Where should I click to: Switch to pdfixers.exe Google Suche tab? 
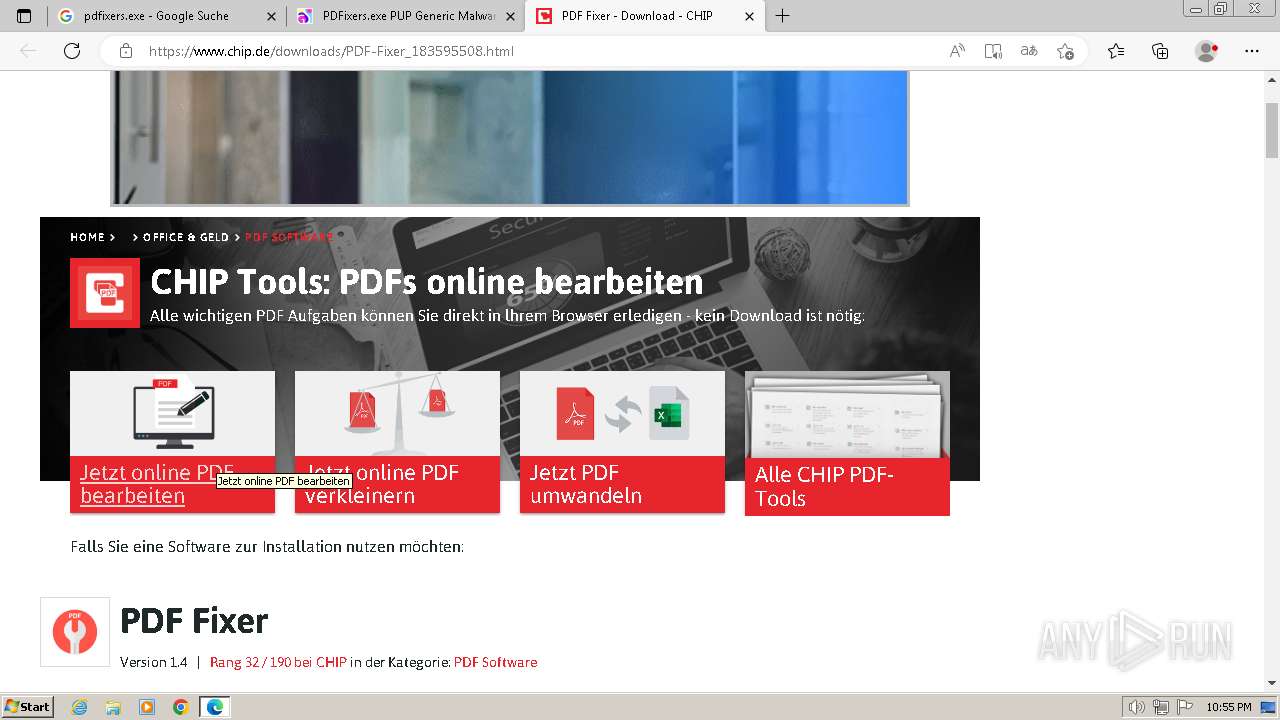166,16
